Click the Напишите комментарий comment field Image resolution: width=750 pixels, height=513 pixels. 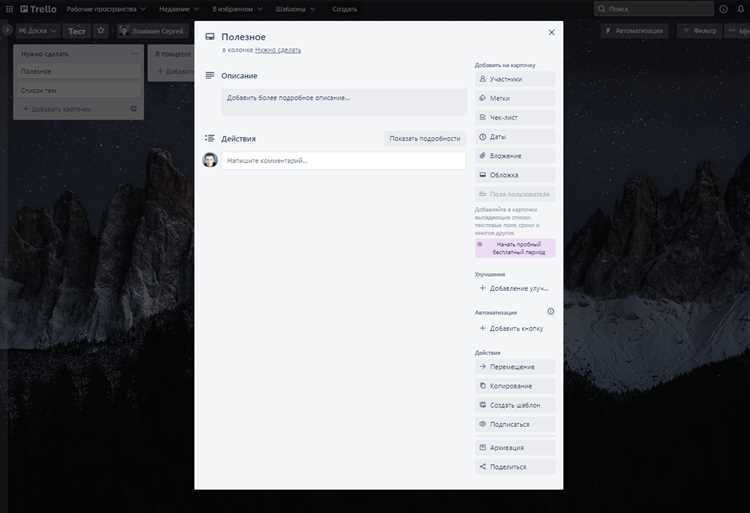coord(343,161)
